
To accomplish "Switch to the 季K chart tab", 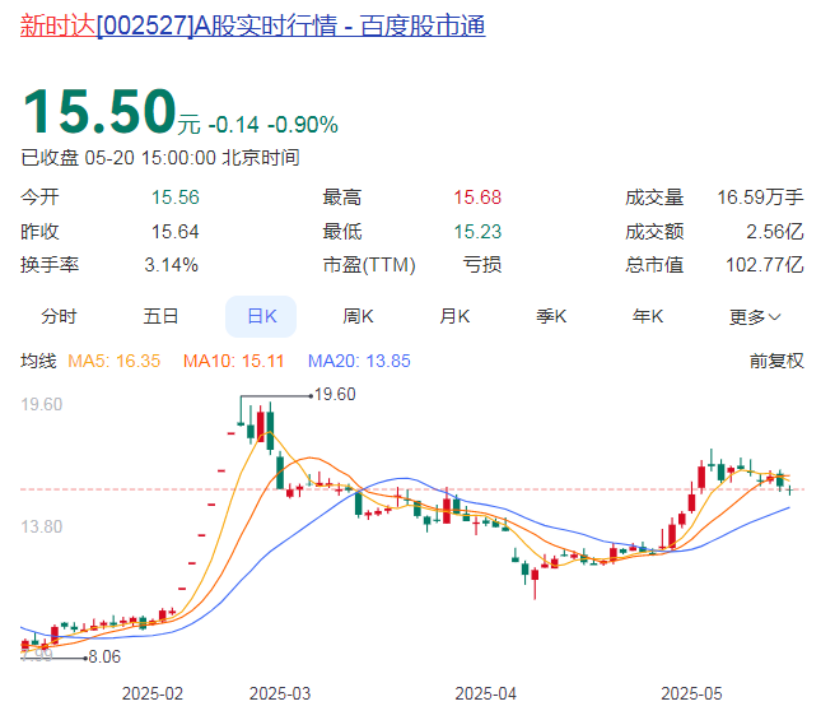I will tap(551, 316).
